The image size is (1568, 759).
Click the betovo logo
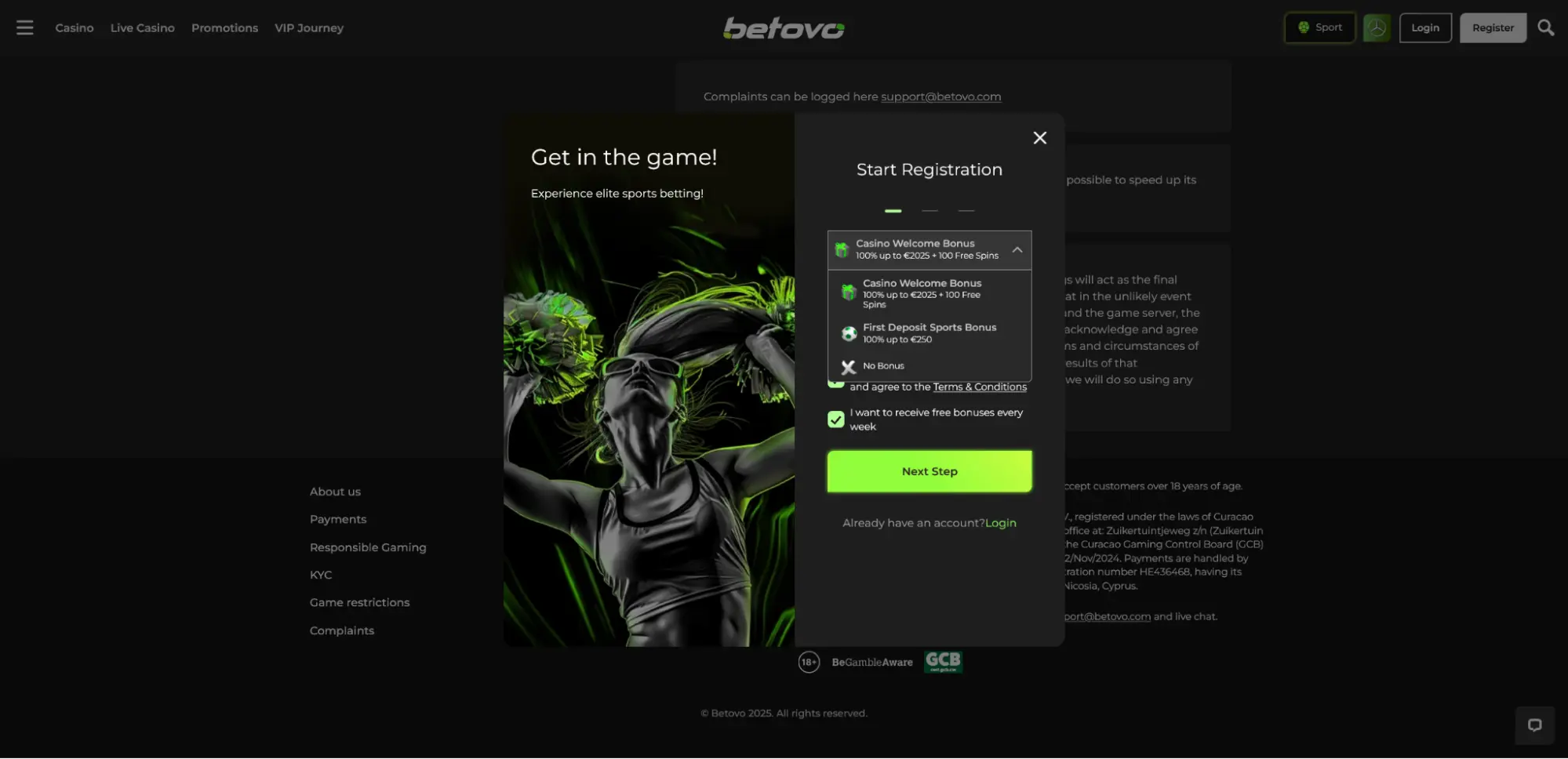coord(784,28)
